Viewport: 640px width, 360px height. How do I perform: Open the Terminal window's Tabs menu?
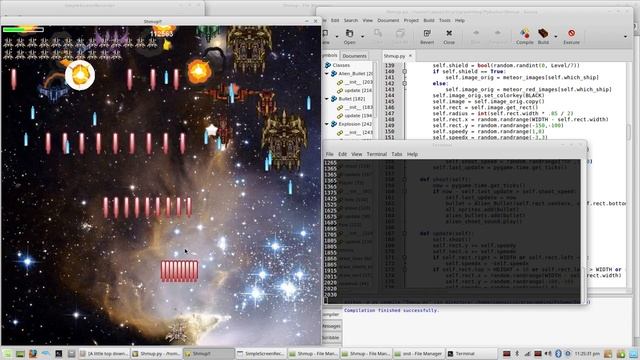(397, 154)
